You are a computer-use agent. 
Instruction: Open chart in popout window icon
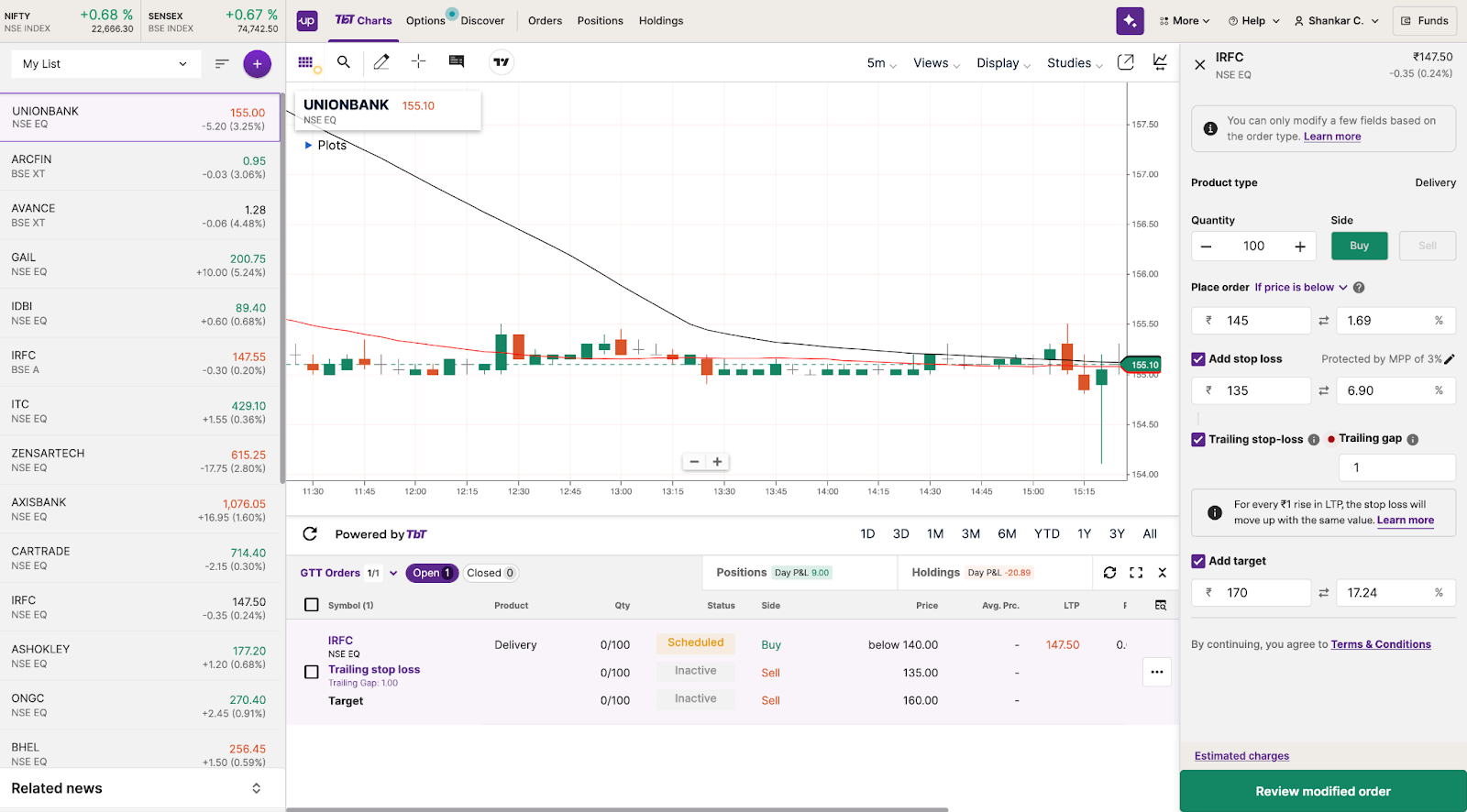(x=1126, y=62)
